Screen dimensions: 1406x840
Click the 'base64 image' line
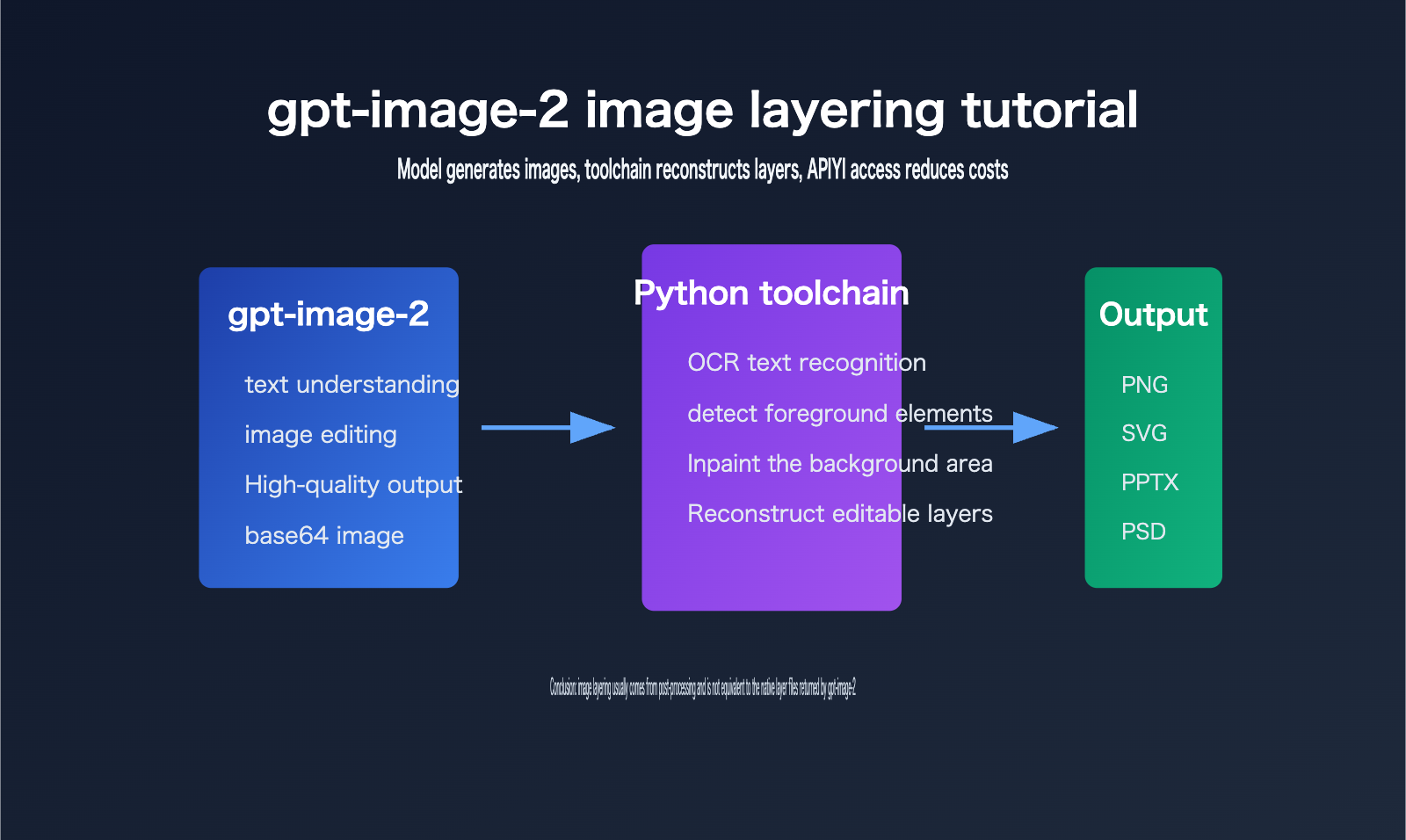324,535
